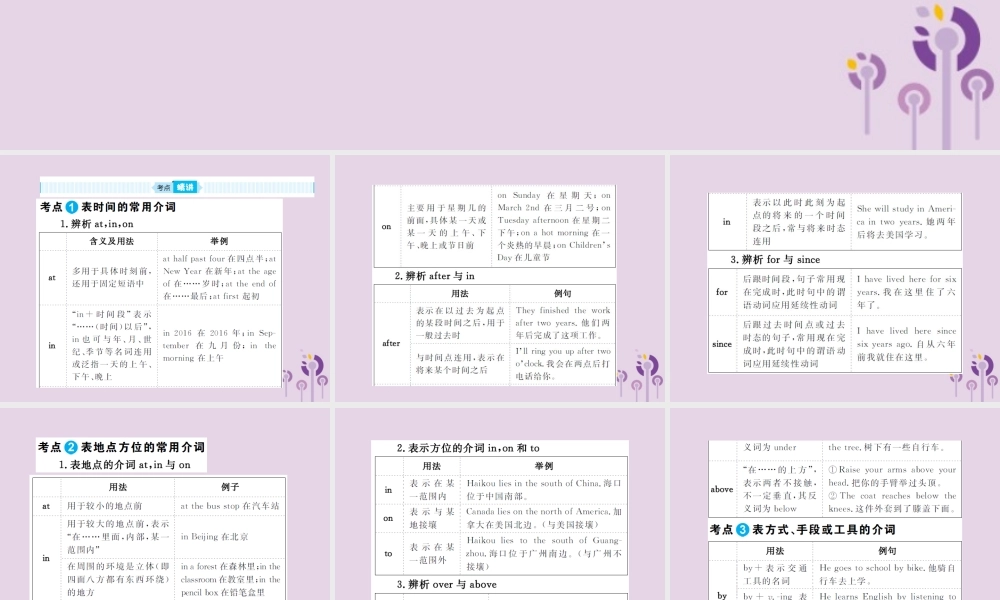Image resolution: width=1000 pixels, height=600 pixels.
Task: Select the heading 3. 辨析 over 与 above
Action: (x=446, y=584)
